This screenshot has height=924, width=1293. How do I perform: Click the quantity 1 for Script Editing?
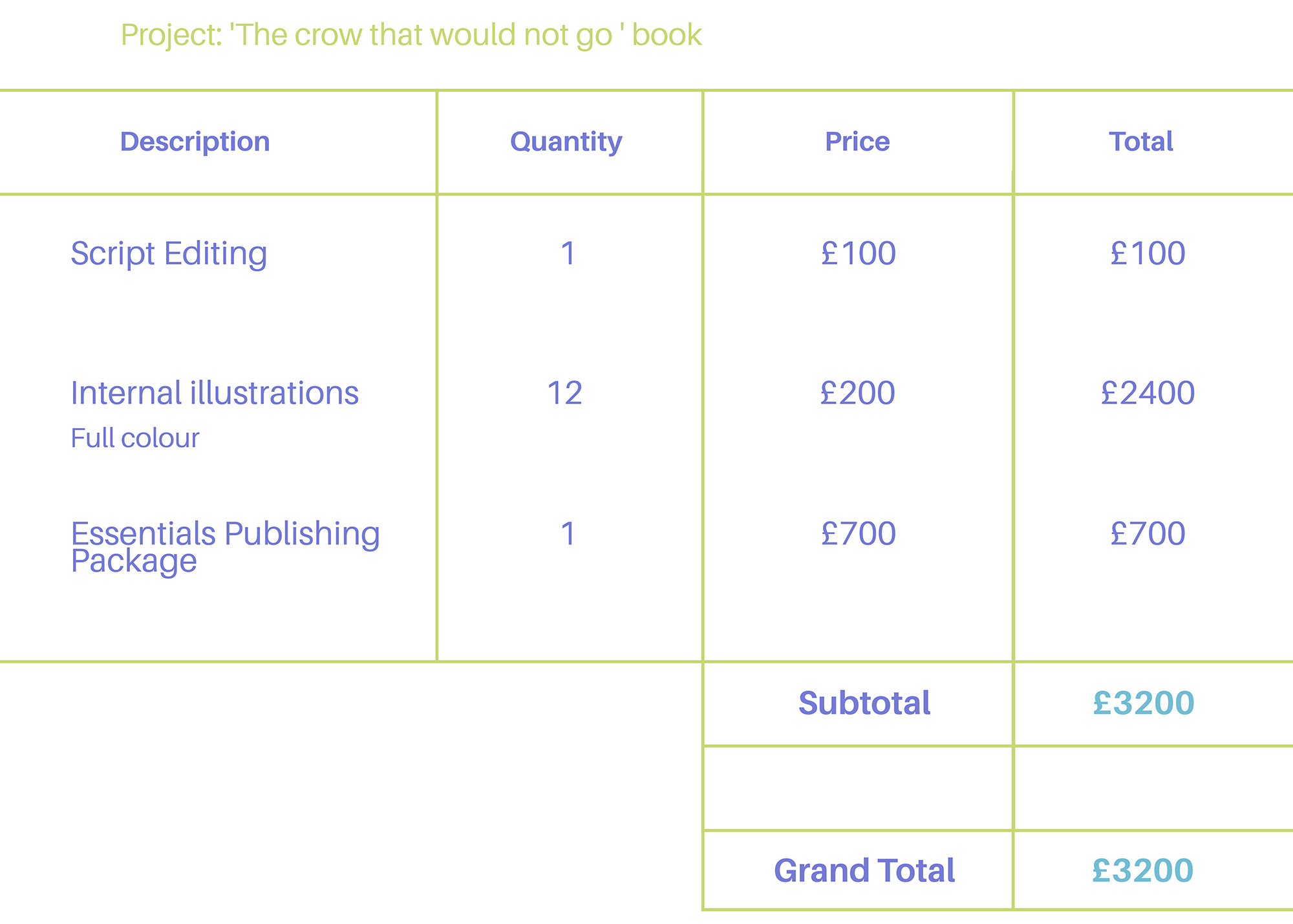568,253
